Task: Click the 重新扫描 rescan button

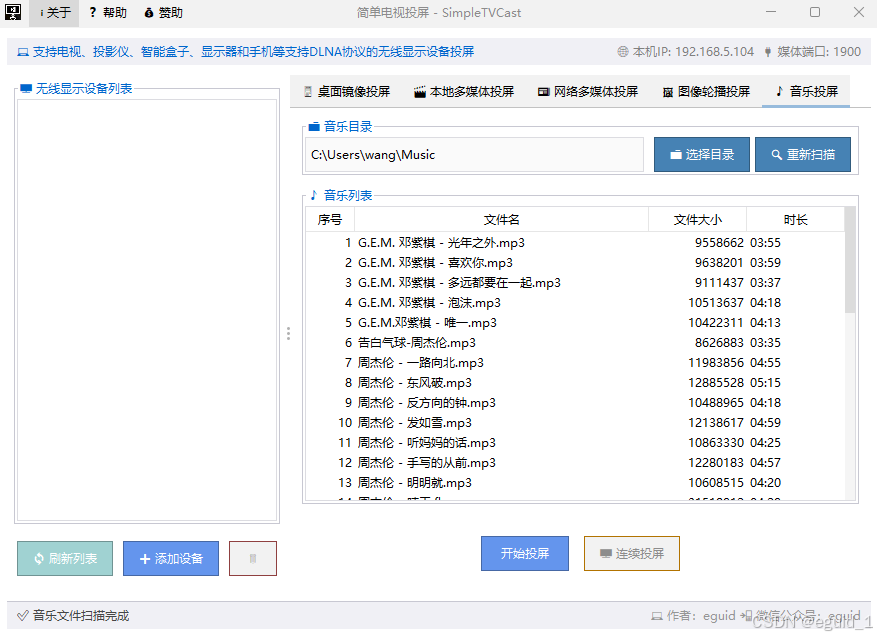Action: click(803, 155)
